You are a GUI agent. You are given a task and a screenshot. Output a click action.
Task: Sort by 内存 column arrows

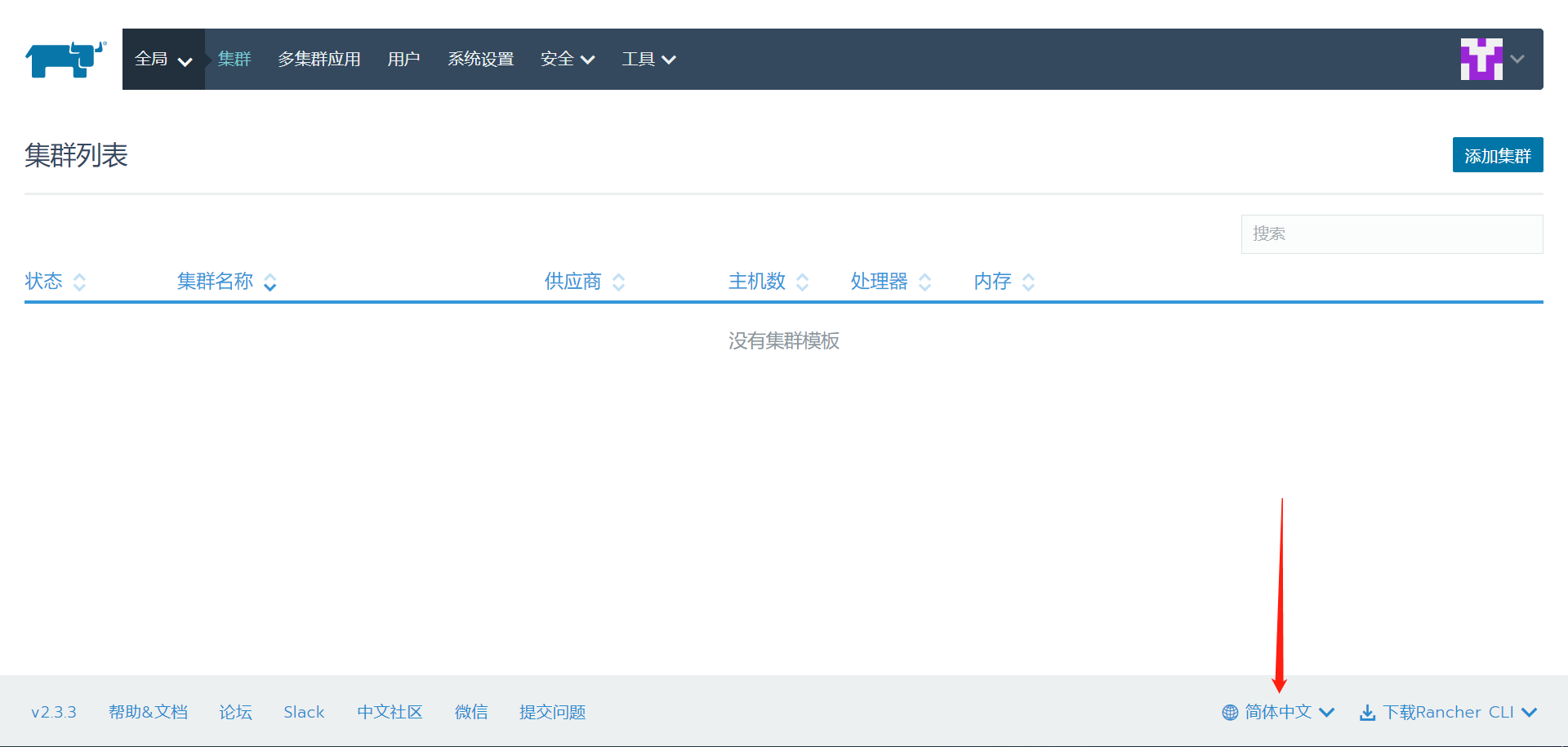click(x=1029, y=282)
